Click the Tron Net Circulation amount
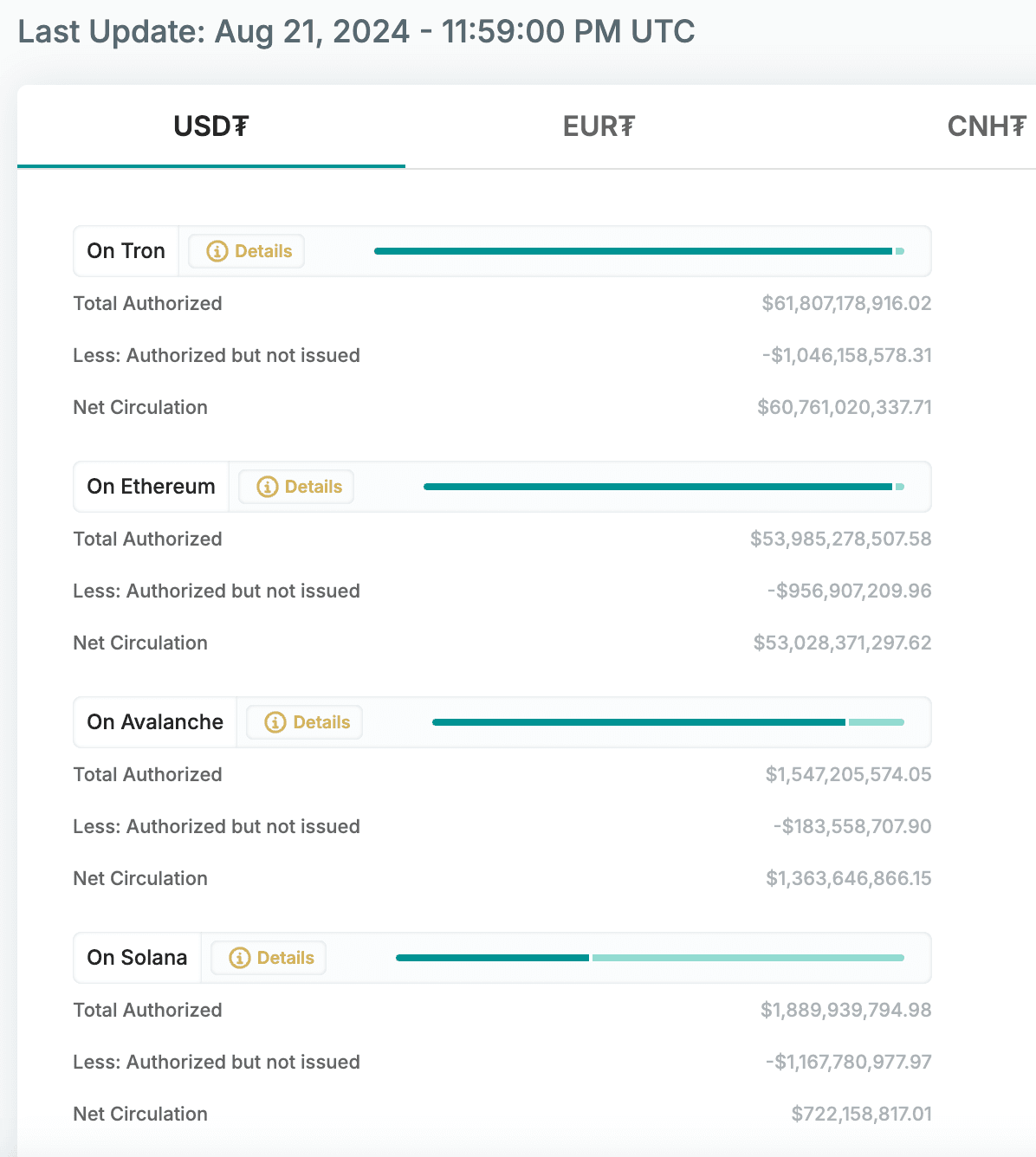Screen dimensions: 1036x1157 (x=845, y=407)
